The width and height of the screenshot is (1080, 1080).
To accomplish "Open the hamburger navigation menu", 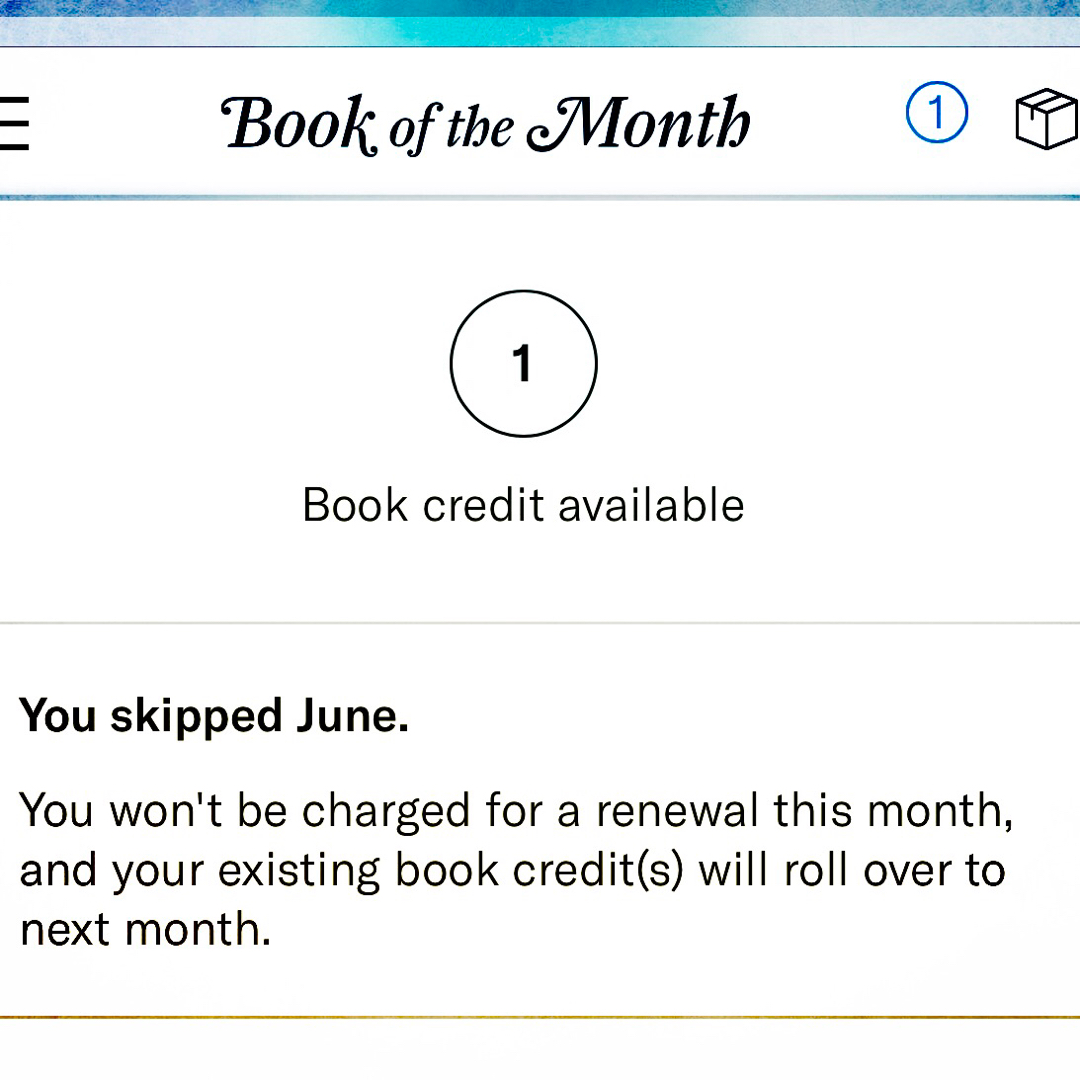I will [x=14, y=123].
